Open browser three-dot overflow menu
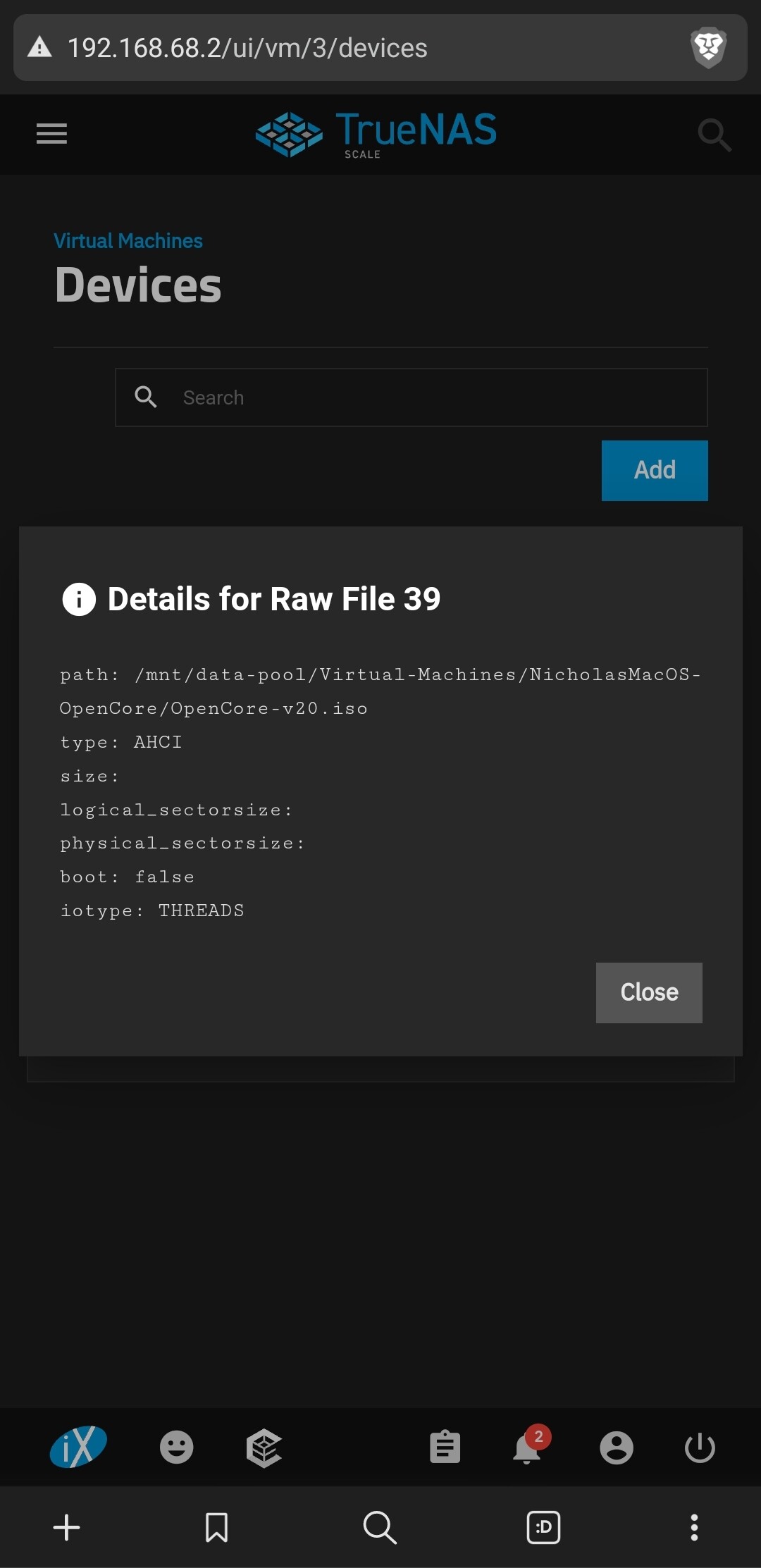 694,1527
